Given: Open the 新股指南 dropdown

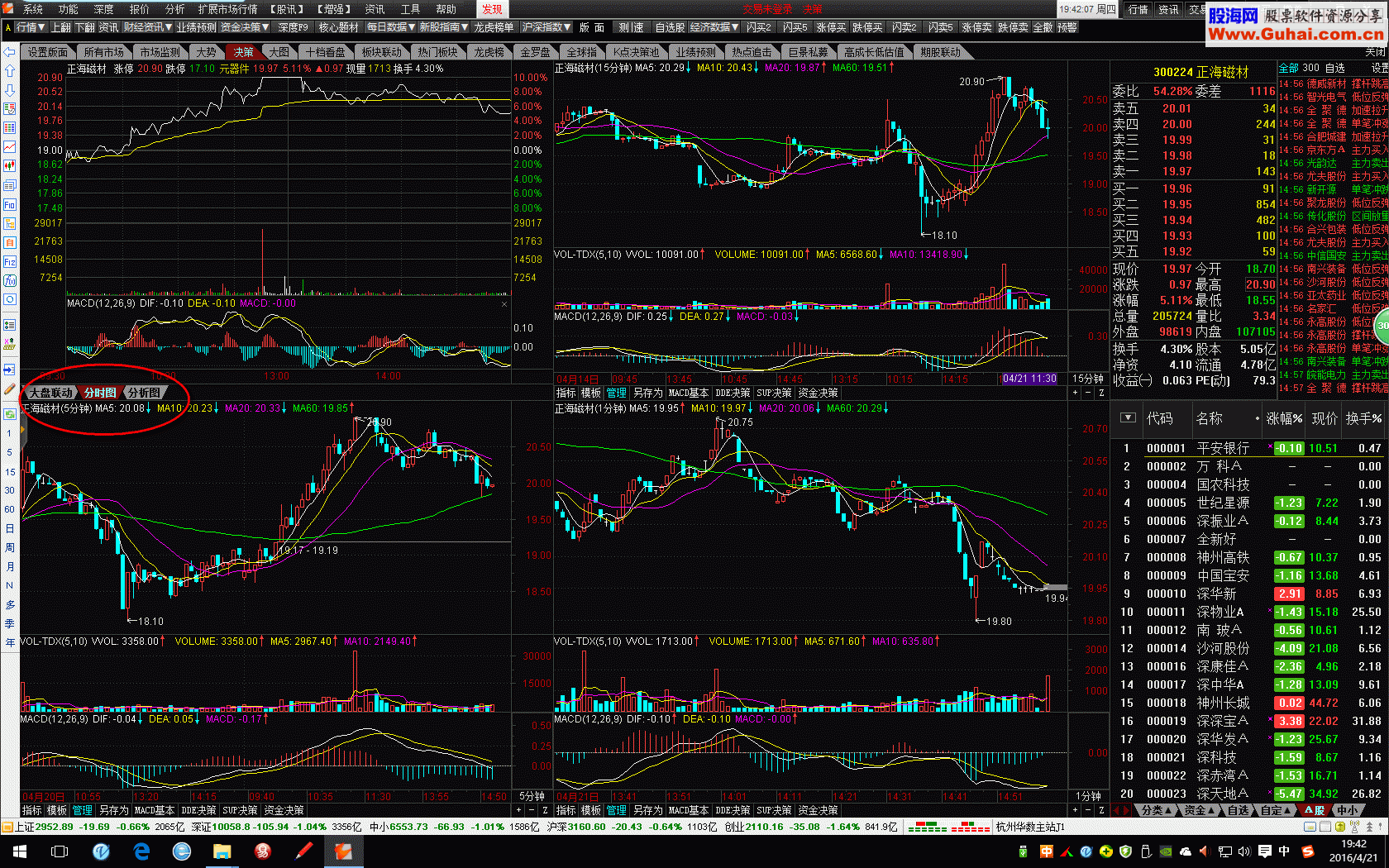Looking at the screenshot, I should coord(444,27).
